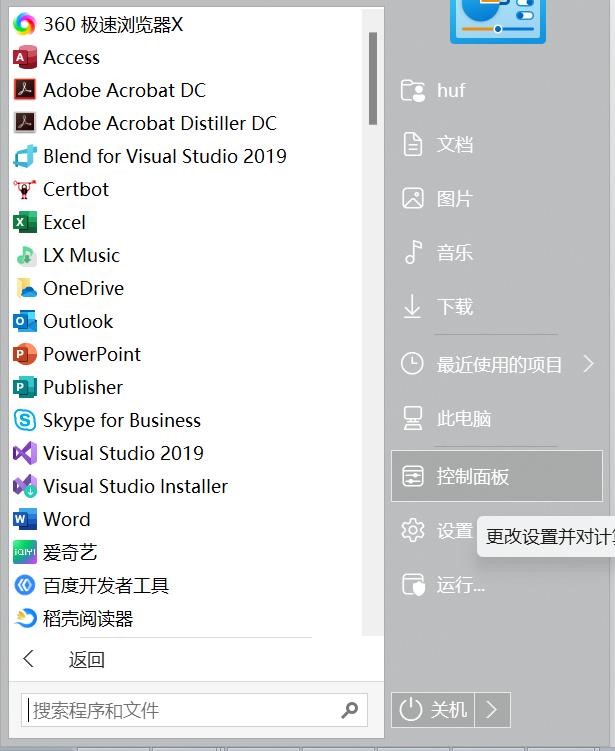Launch PowerPoint from its orange icon

point(24,354)
